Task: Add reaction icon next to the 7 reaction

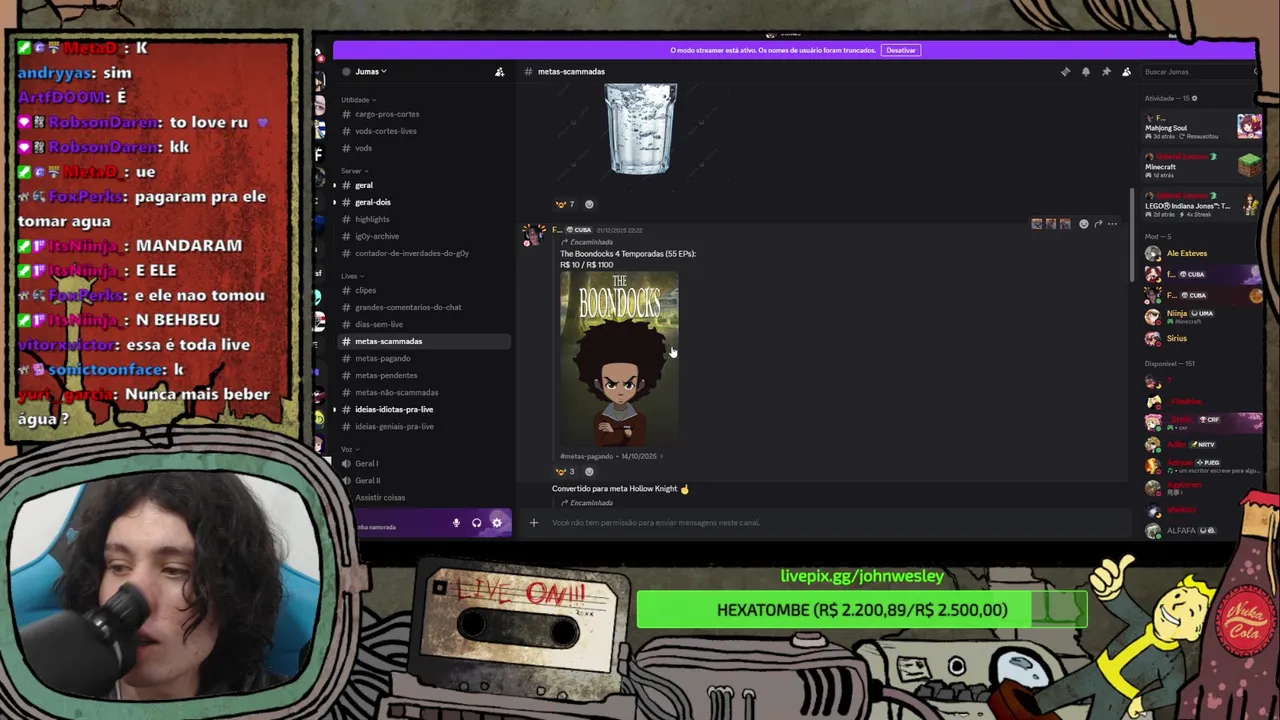Action: [x=589, y=204]
